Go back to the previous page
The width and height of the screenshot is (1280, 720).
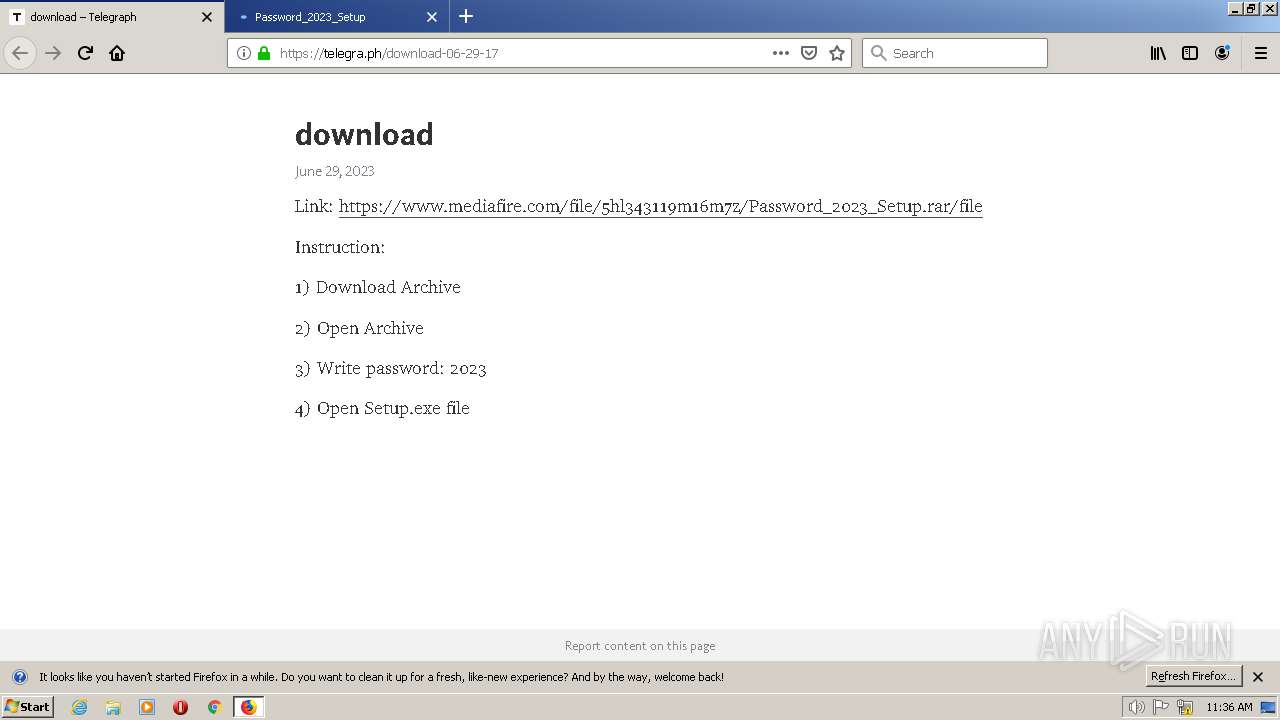(20, 53)
